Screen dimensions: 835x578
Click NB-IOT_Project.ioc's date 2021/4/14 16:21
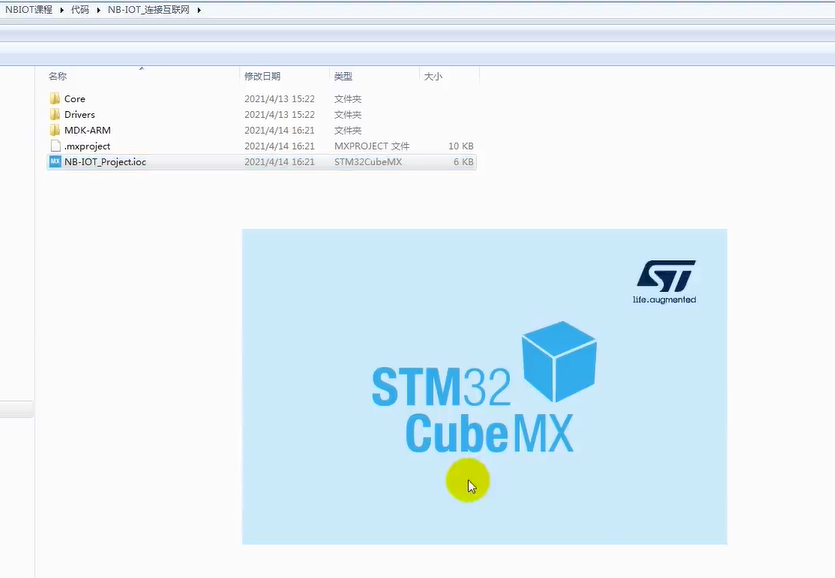[280, 161]
